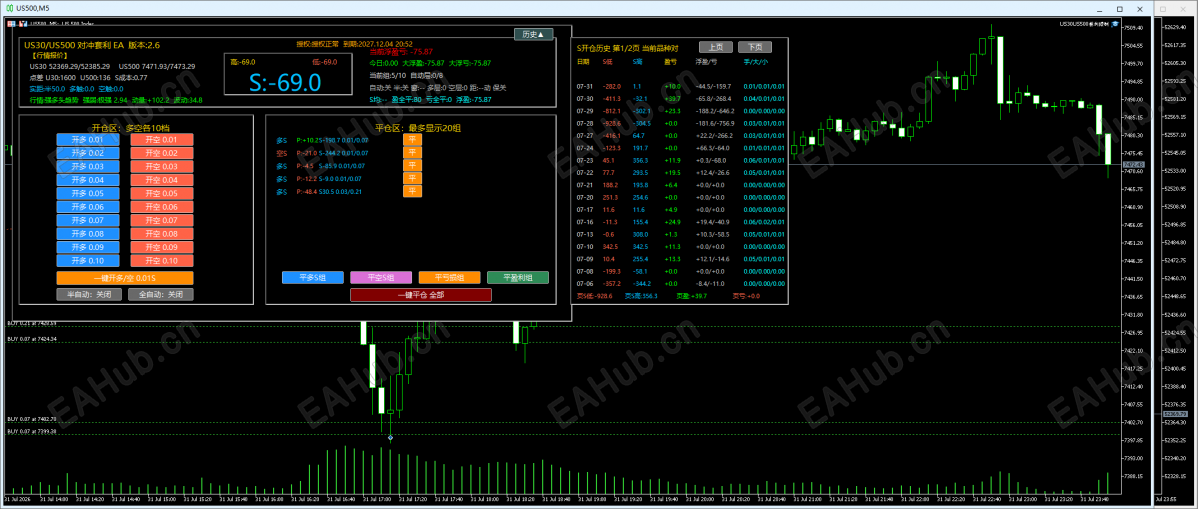Open long position 开多 0.10
Screen dimensions: 1198x509
[87, 261]
